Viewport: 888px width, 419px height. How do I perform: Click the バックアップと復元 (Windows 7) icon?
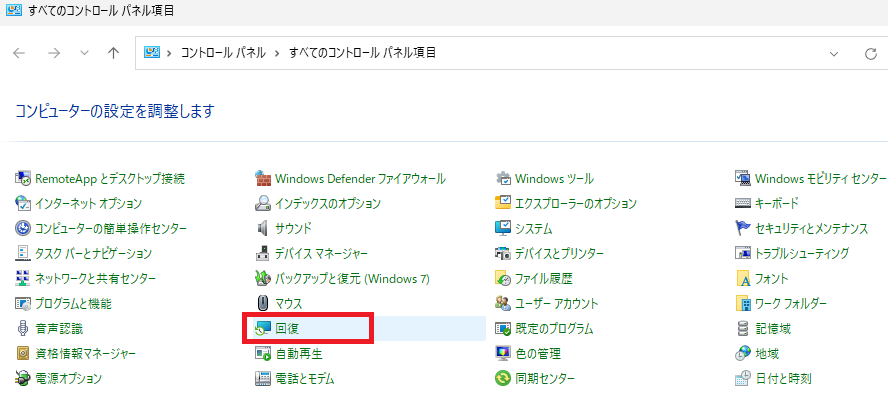[263, 279]
